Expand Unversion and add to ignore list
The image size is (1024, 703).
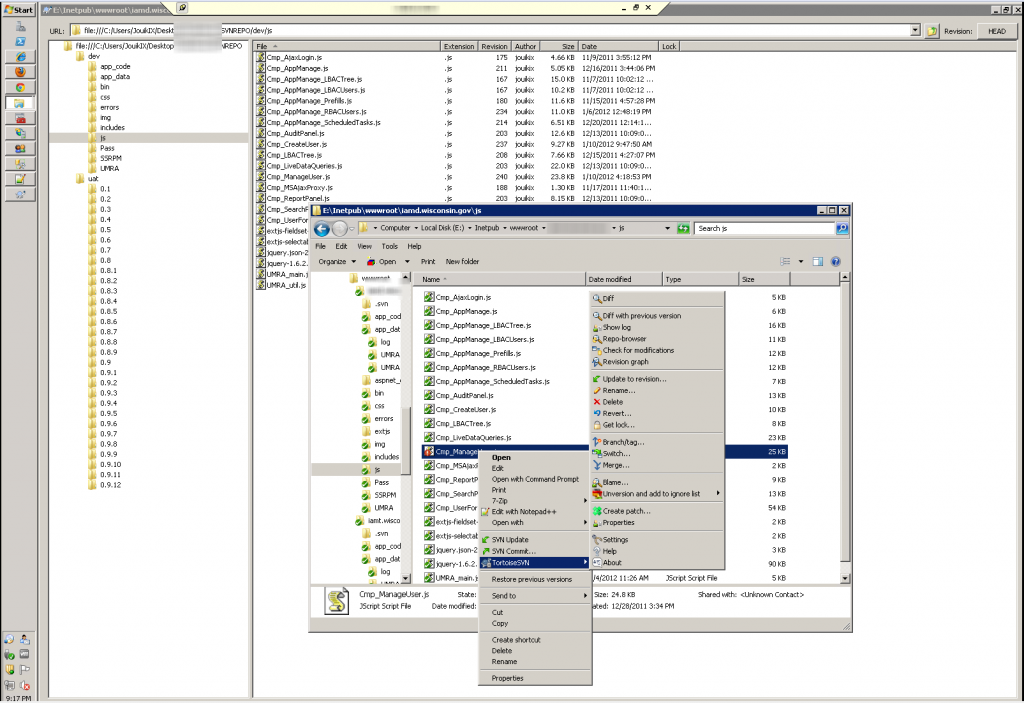(x=658, y=494)
